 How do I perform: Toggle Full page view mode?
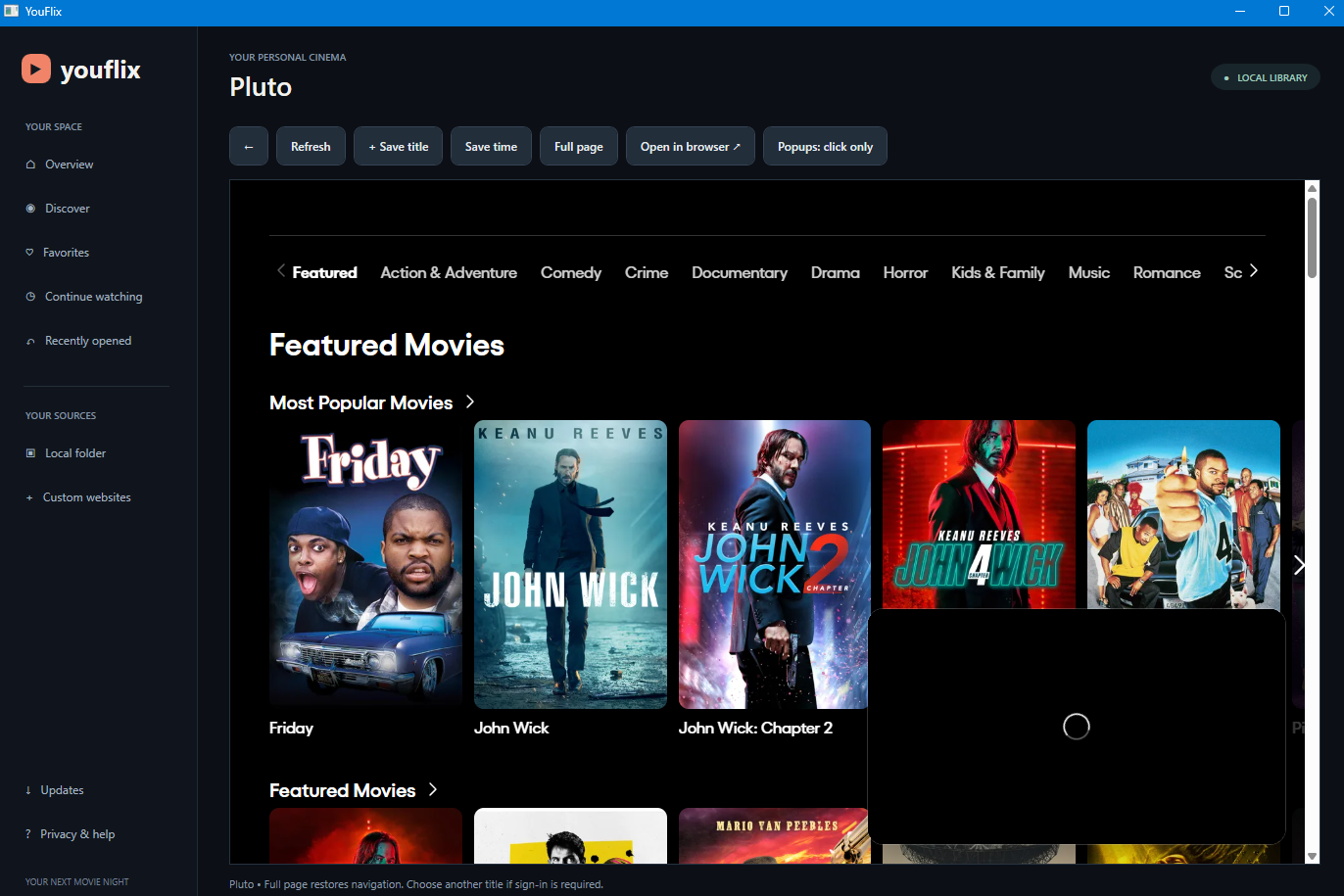pyautogui.click(x=579, y=146)
